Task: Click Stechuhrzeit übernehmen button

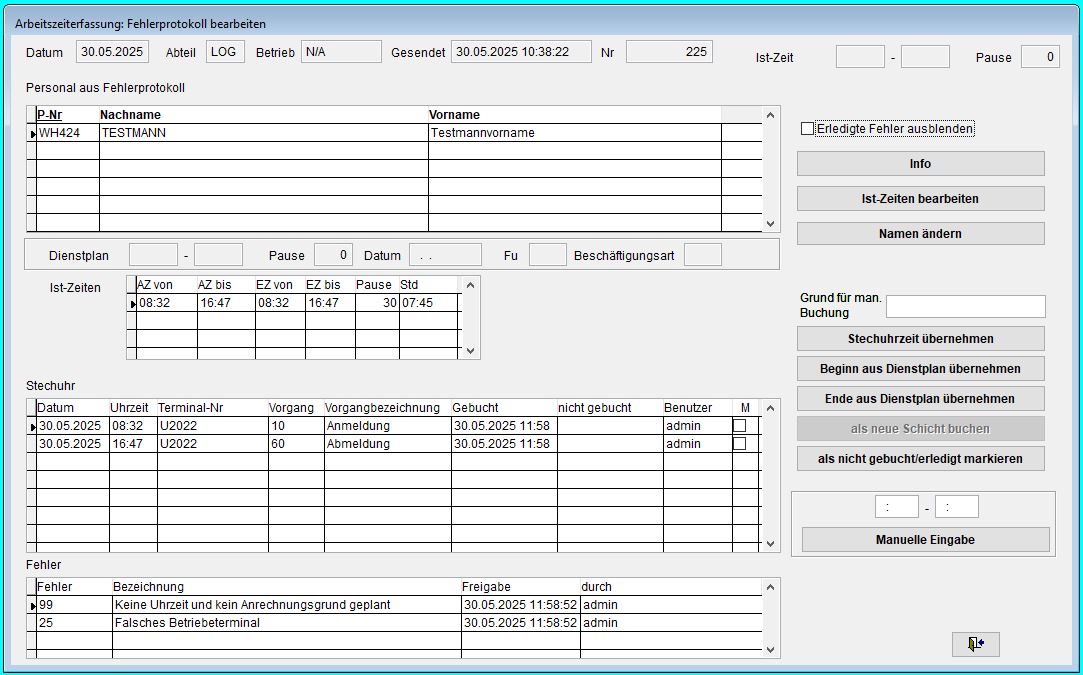Action: pyautogui.click(x=920, y=339)
